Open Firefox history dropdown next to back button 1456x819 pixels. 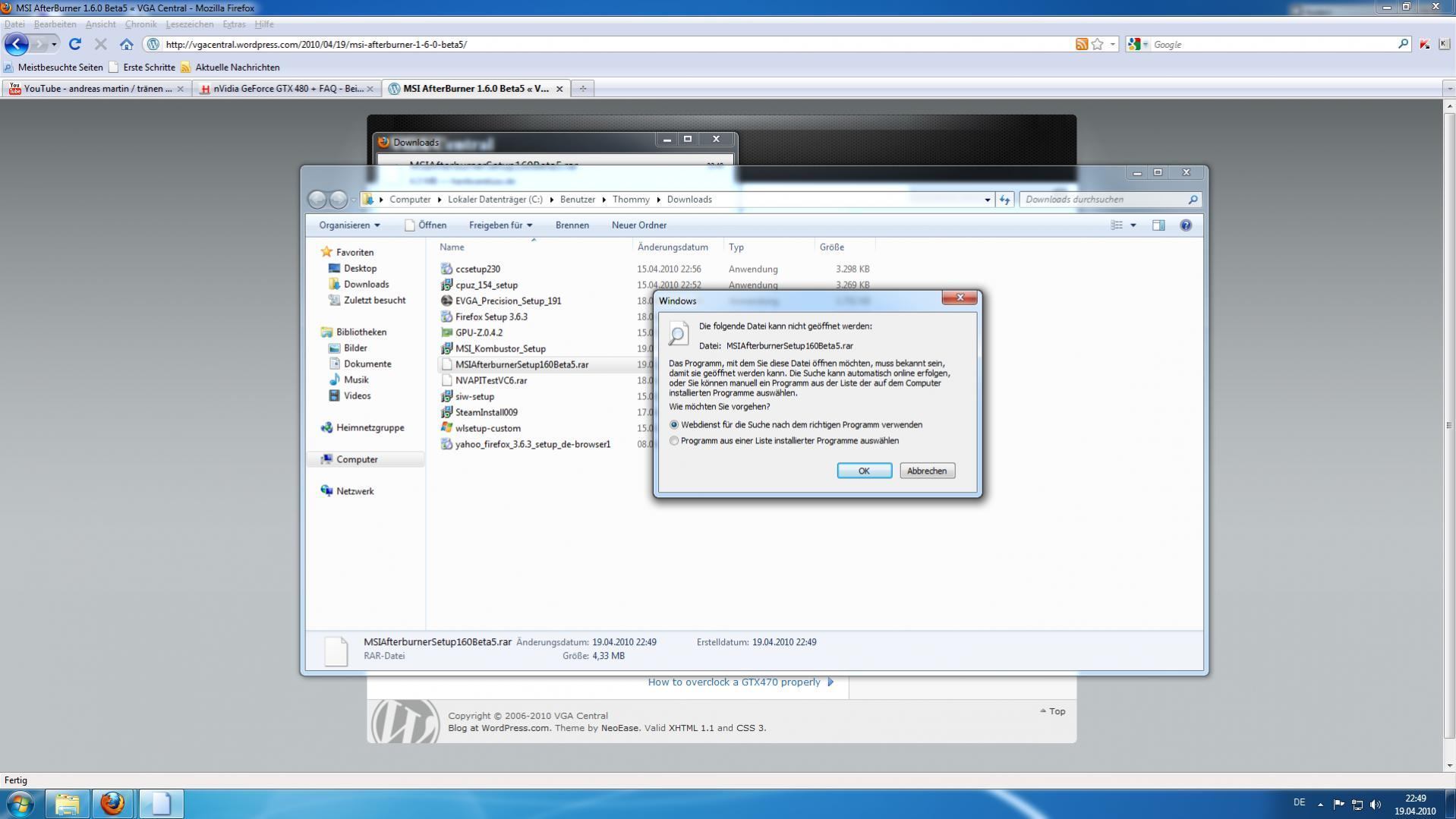(54, 44)
